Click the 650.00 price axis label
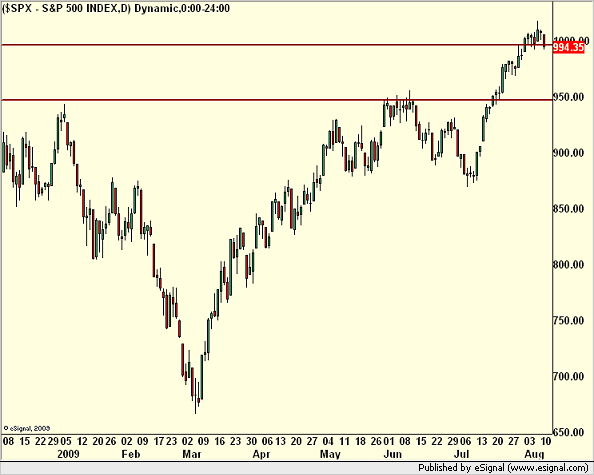This screenshot has height=475, width=594. coord(569,431)
